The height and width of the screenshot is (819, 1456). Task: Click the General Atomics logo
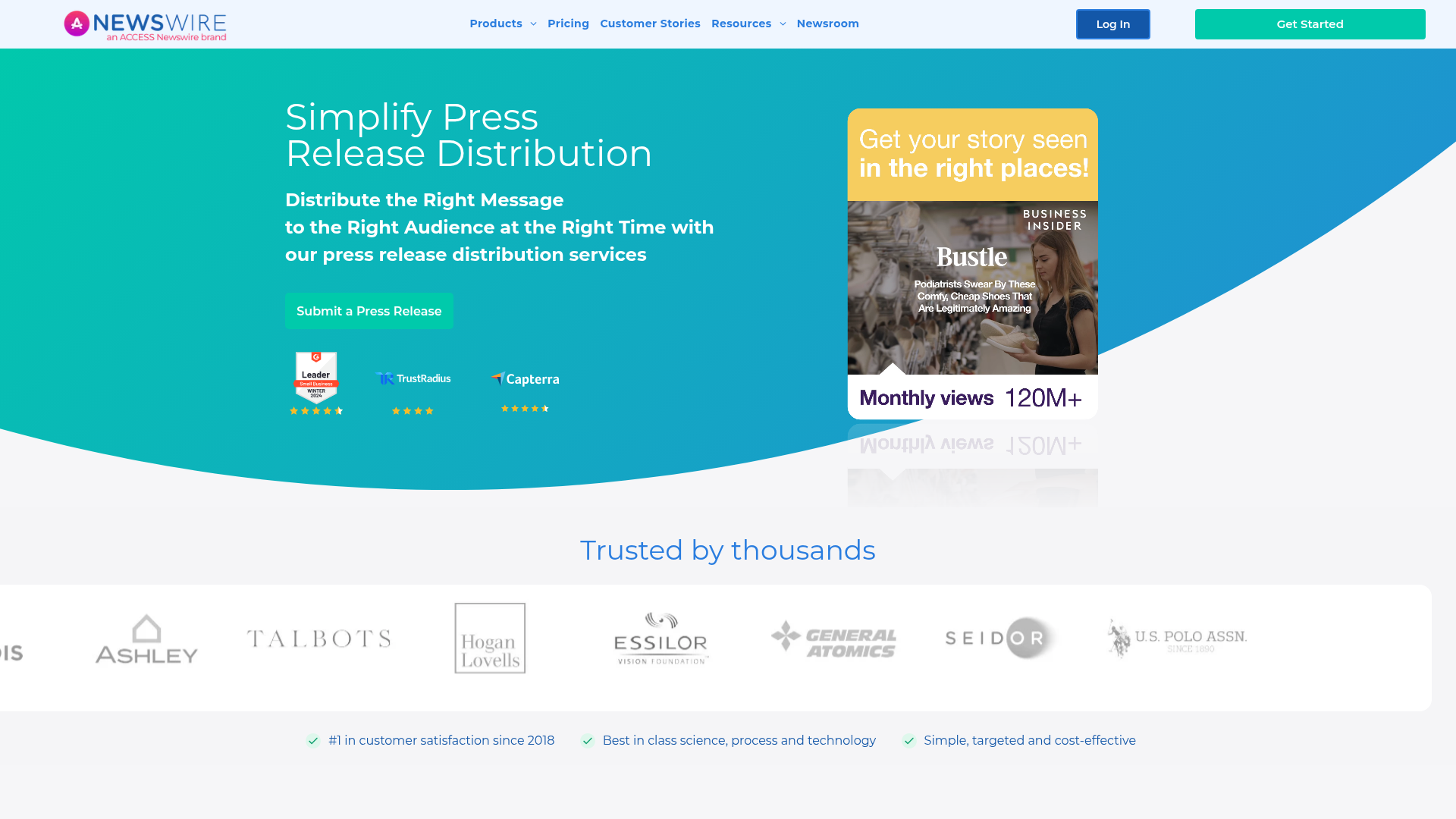[833, 639]
